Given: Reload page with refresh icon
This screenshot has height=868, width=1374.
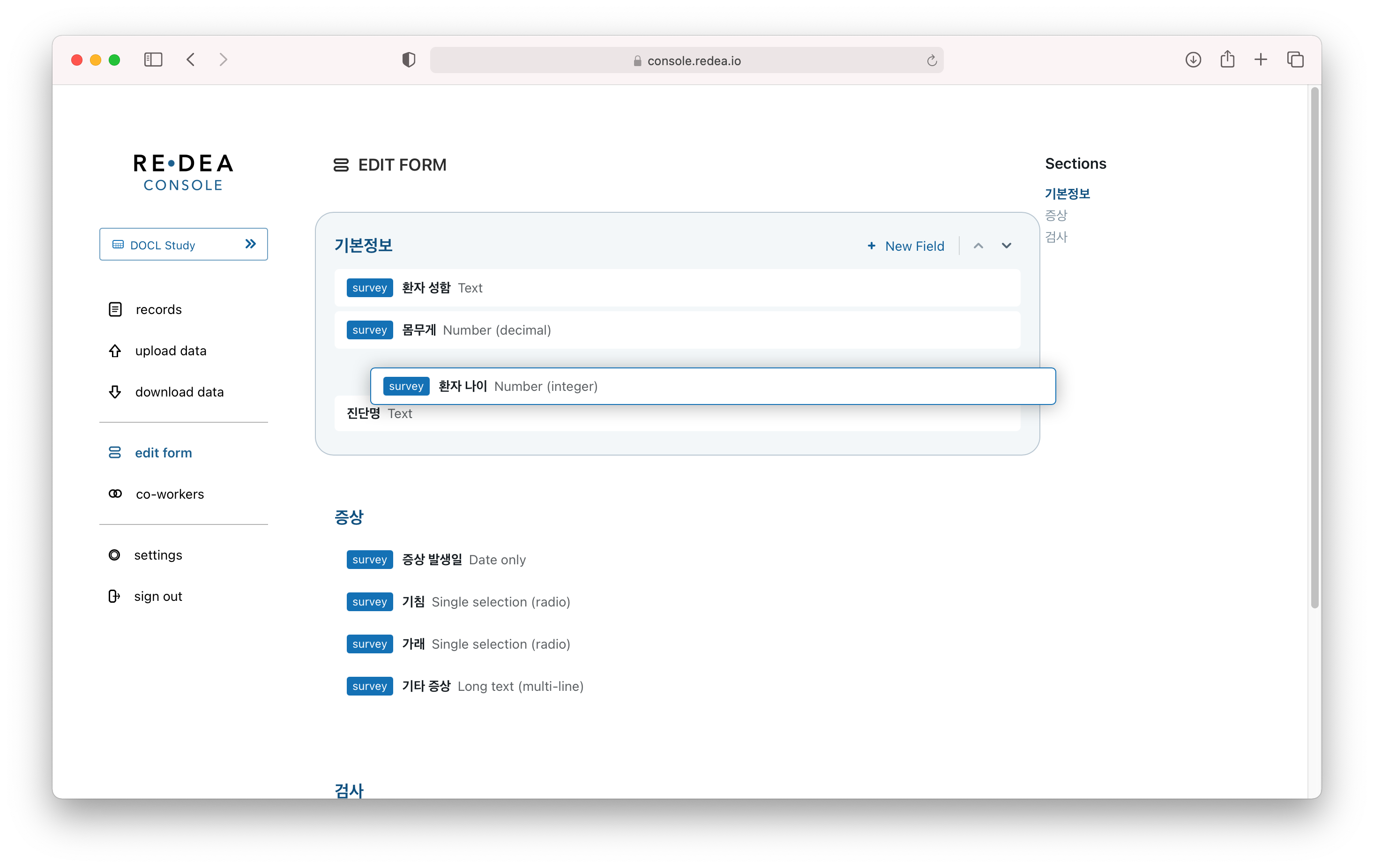Looking at the screenshot, I should click(x=931, y=60).
